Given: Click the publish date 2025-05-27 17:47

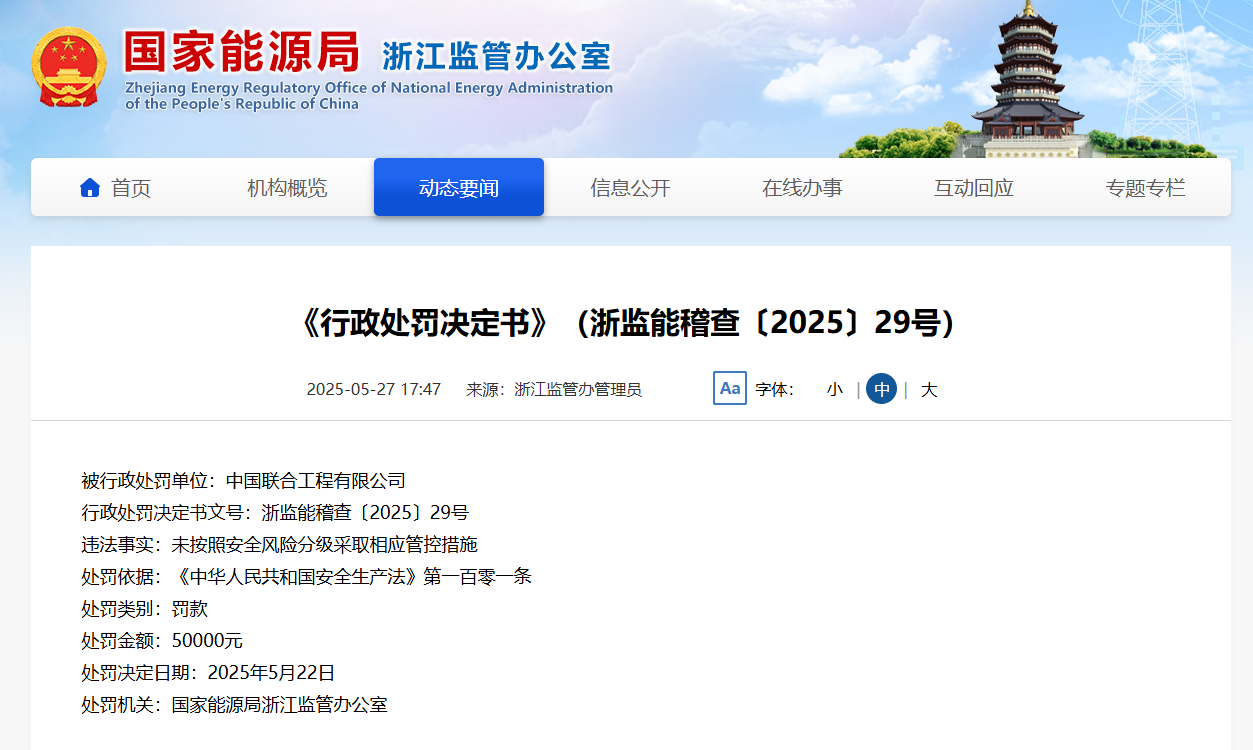Looking at the screenshot, I should click(373, 389).
